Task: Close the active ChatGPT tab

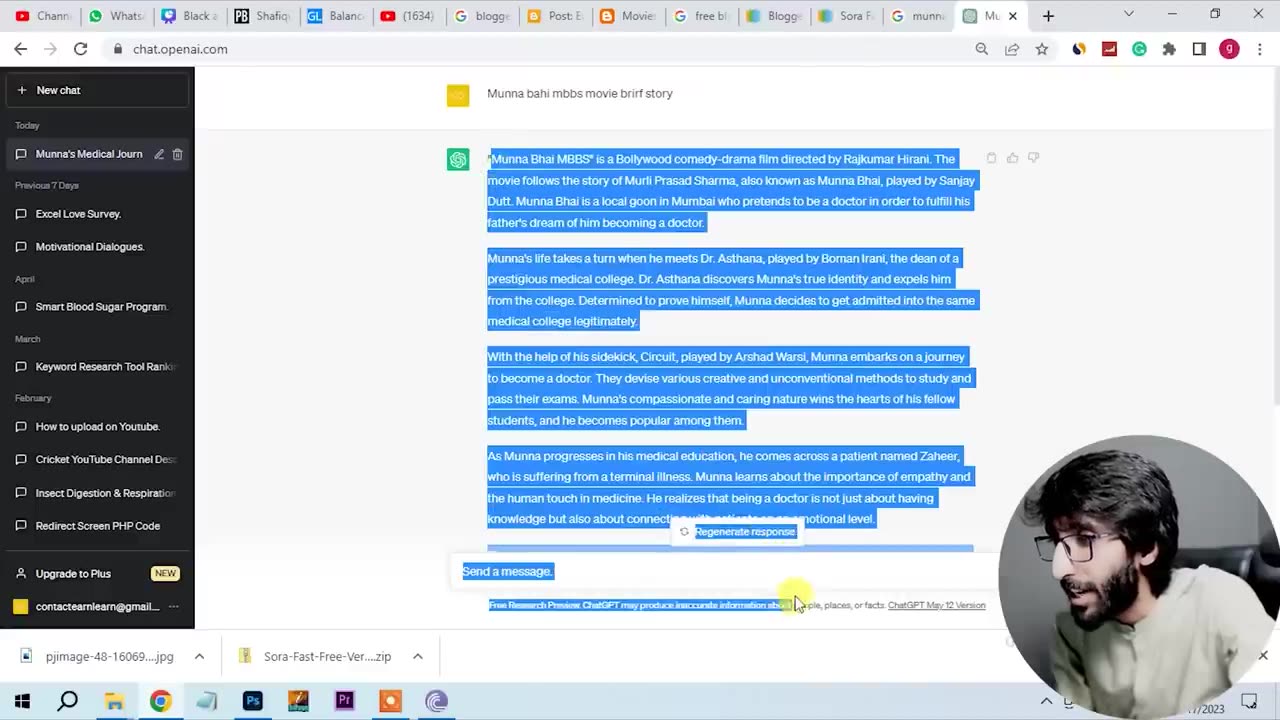Action: 1012,16
